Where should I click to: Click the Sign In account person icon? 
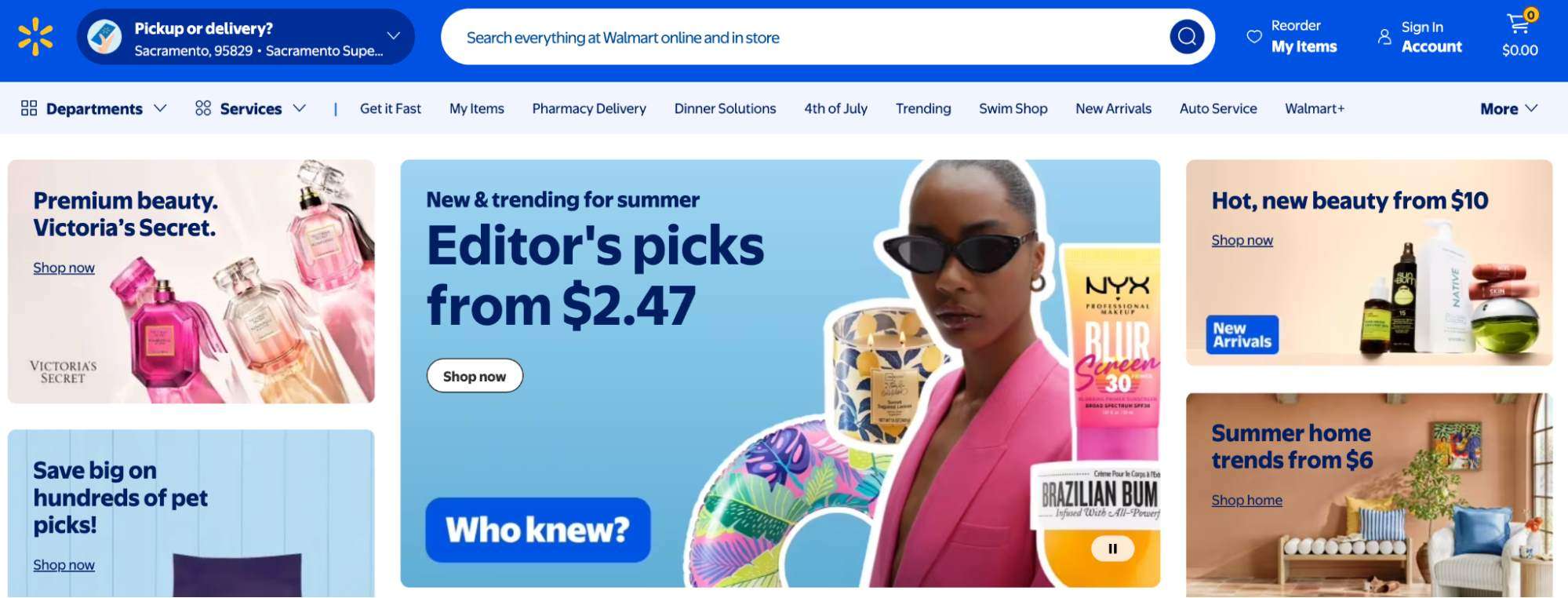coord(1384,37)
